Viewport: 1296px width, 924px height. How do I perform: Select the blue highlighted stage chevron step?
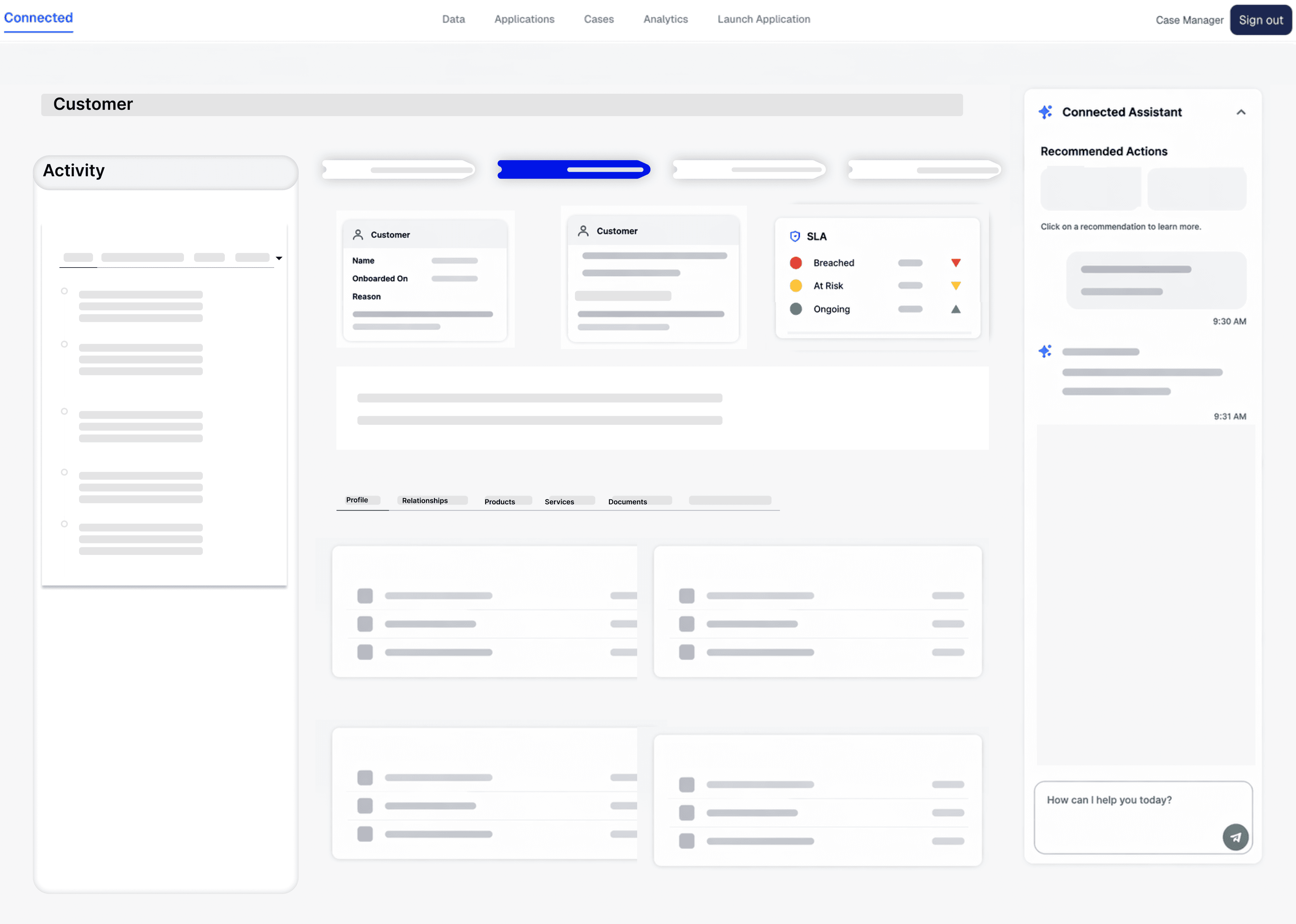(x=574, y=170)
